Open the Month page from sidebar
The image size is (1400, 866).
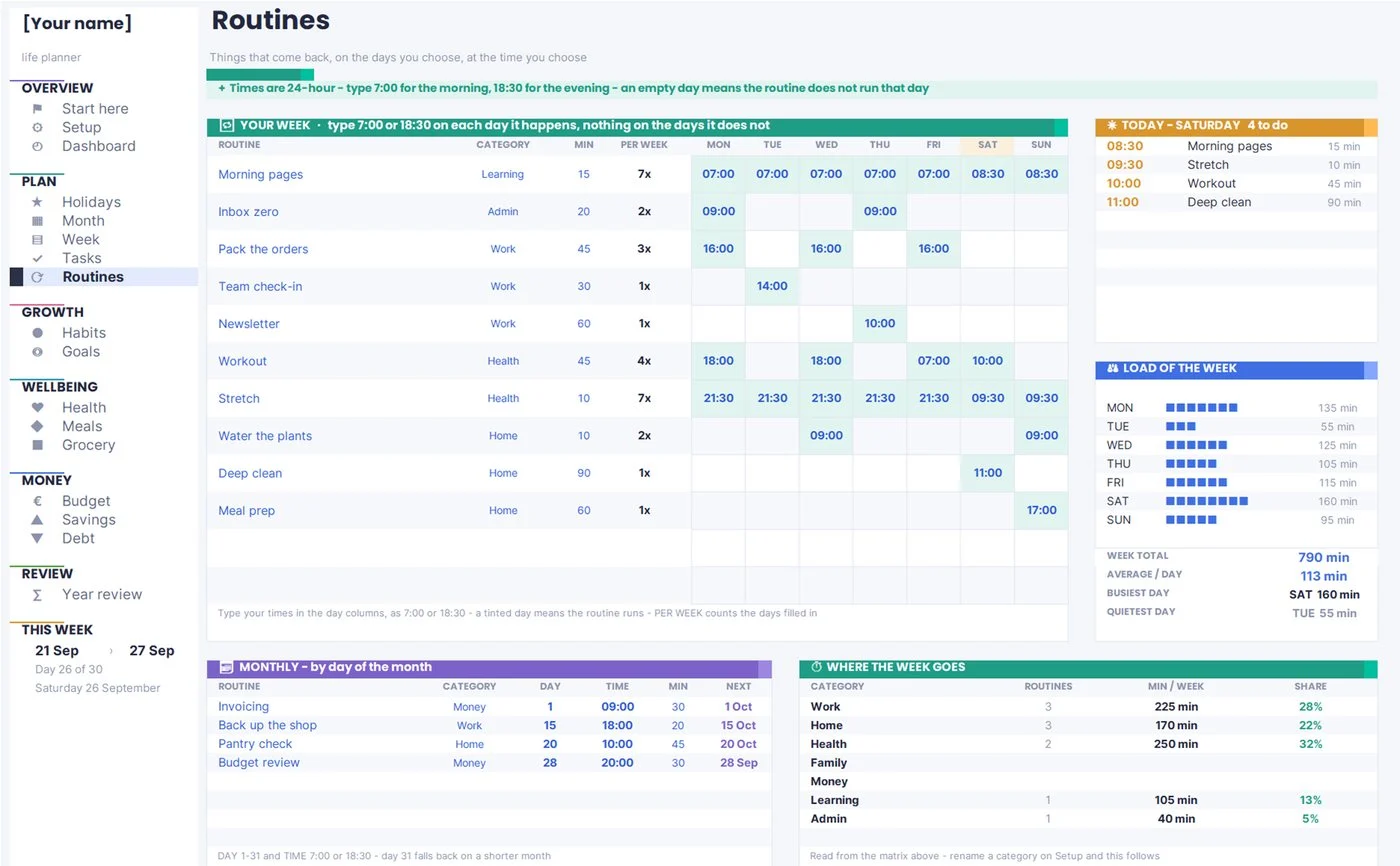[x=83, y=221]
